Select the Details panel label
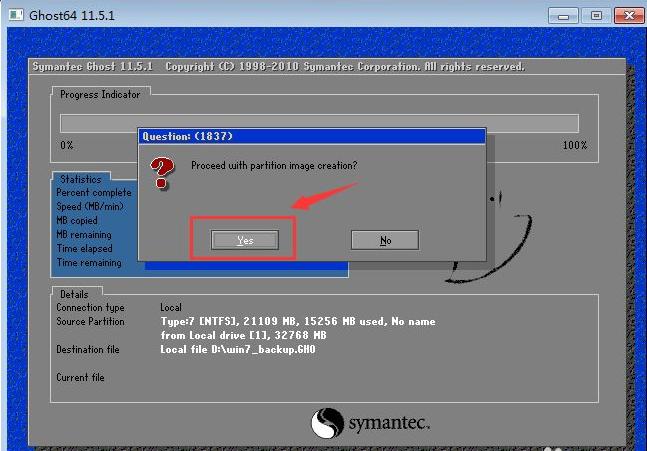This screenshot has height=451, width=647. [74, 294]
